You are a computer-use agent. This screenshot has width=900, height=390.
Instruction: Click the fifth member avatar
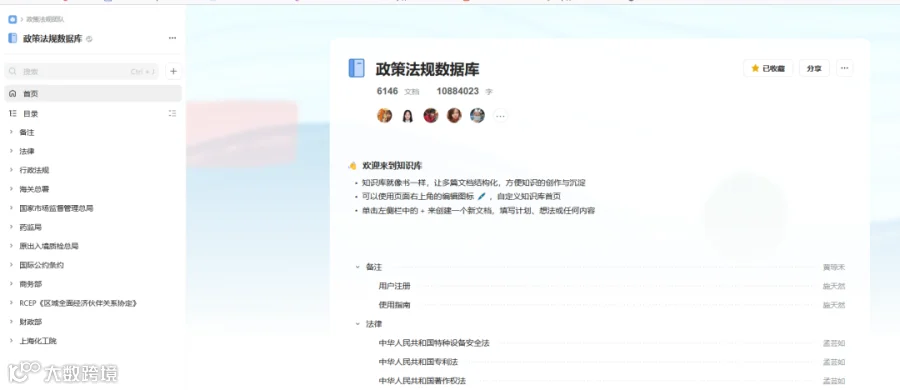(x=478, y=115)
